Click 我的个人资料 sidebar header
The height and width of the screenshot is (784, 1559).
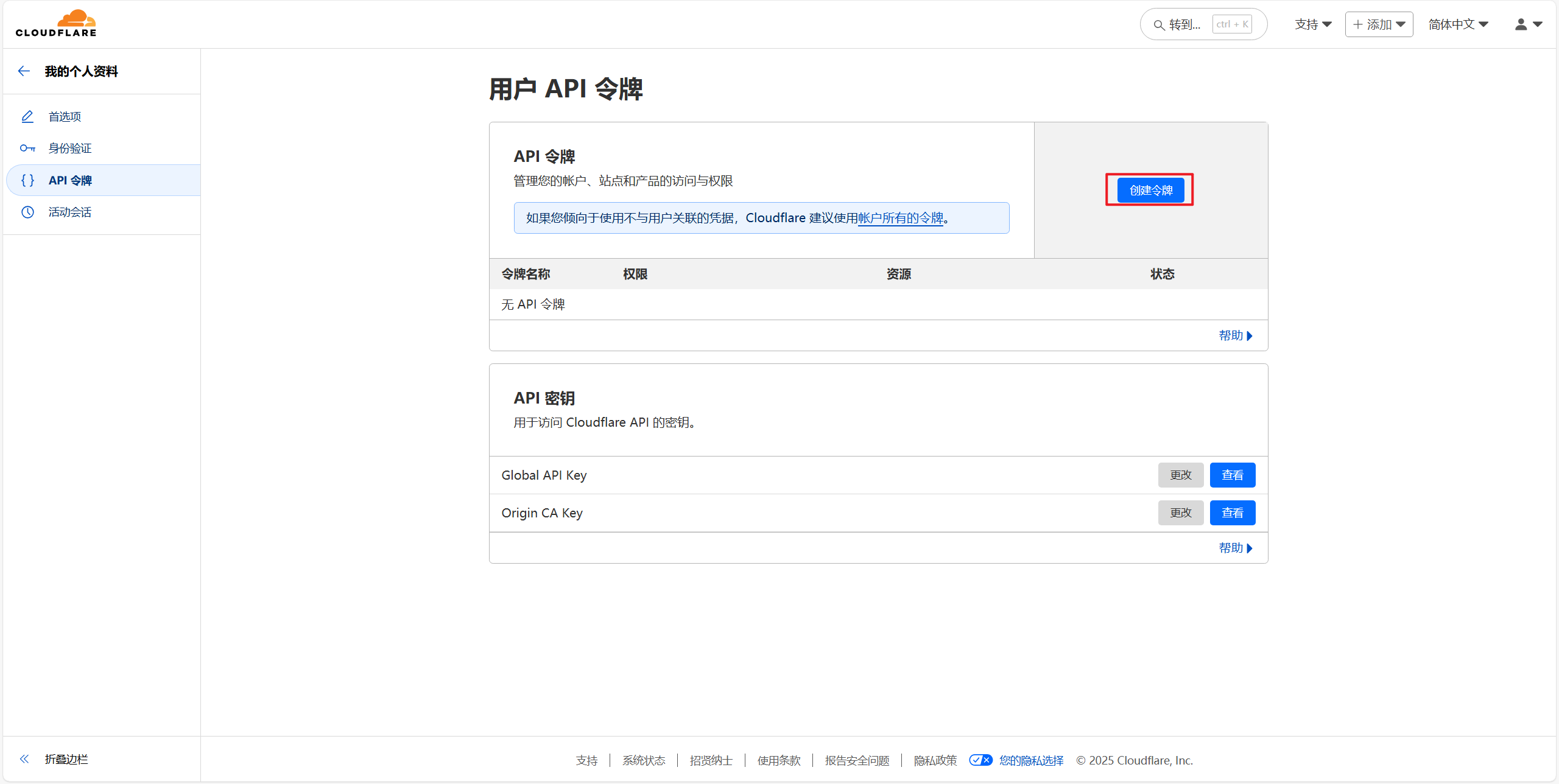point(82,71)
